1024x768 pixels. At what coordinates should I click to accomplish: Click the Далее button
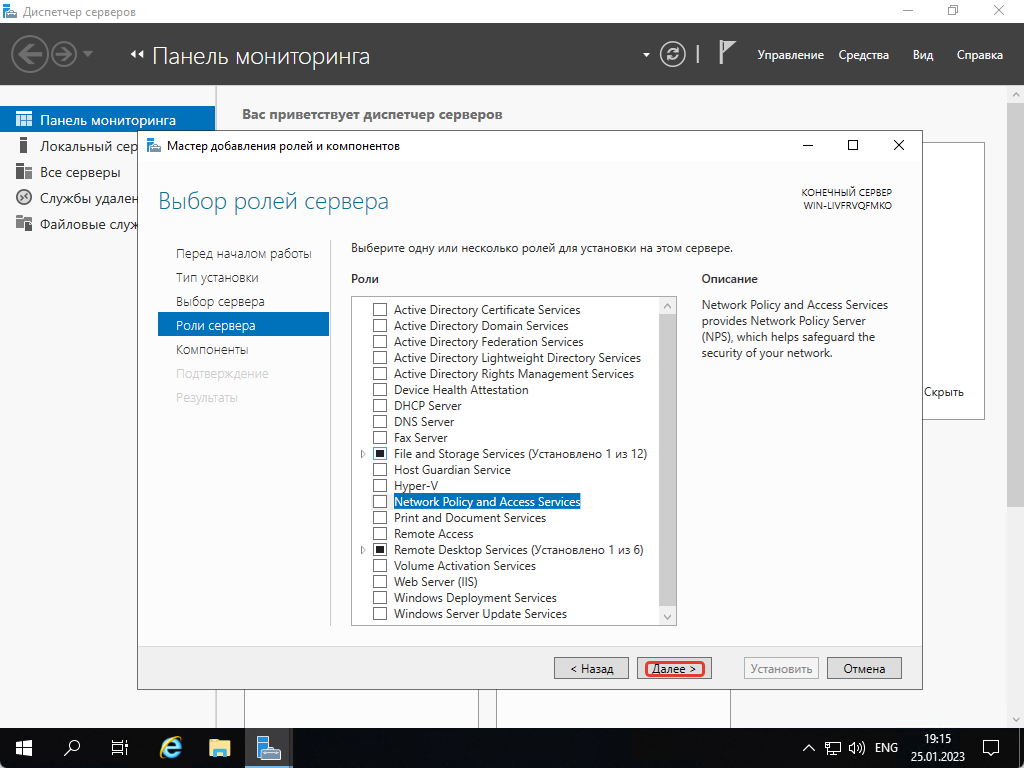coord(674,668)
